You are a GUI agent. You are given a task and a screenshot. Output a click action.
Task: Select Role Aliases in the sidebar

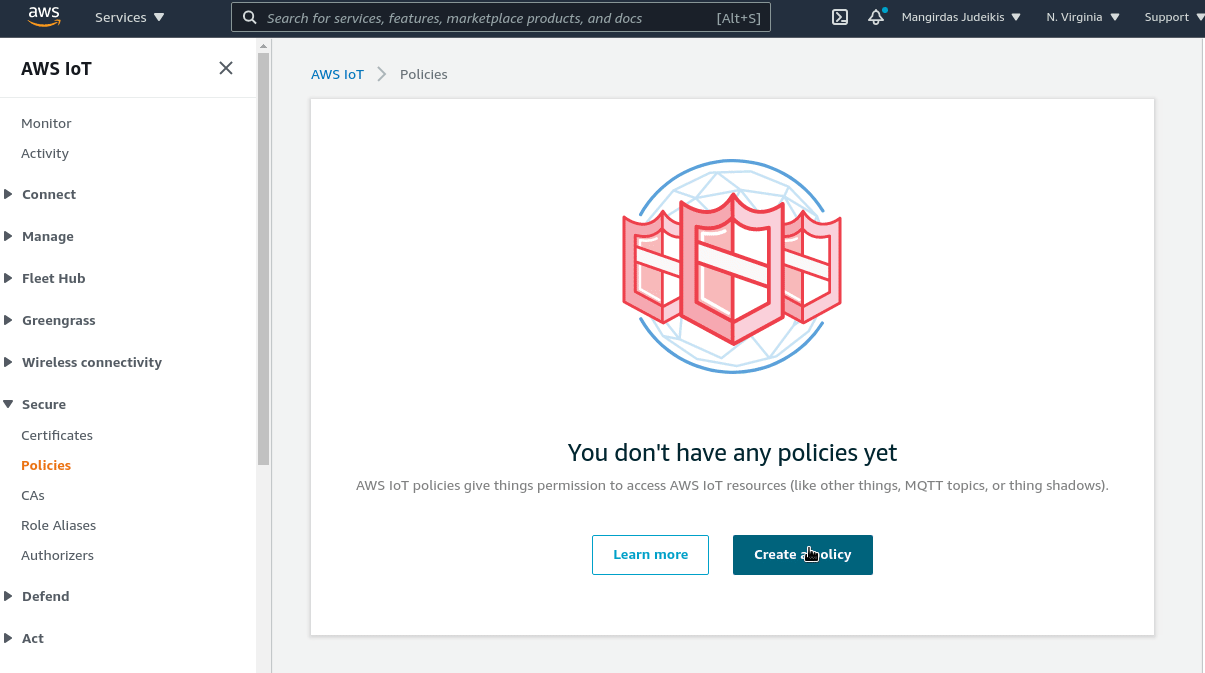coord(59,525)
